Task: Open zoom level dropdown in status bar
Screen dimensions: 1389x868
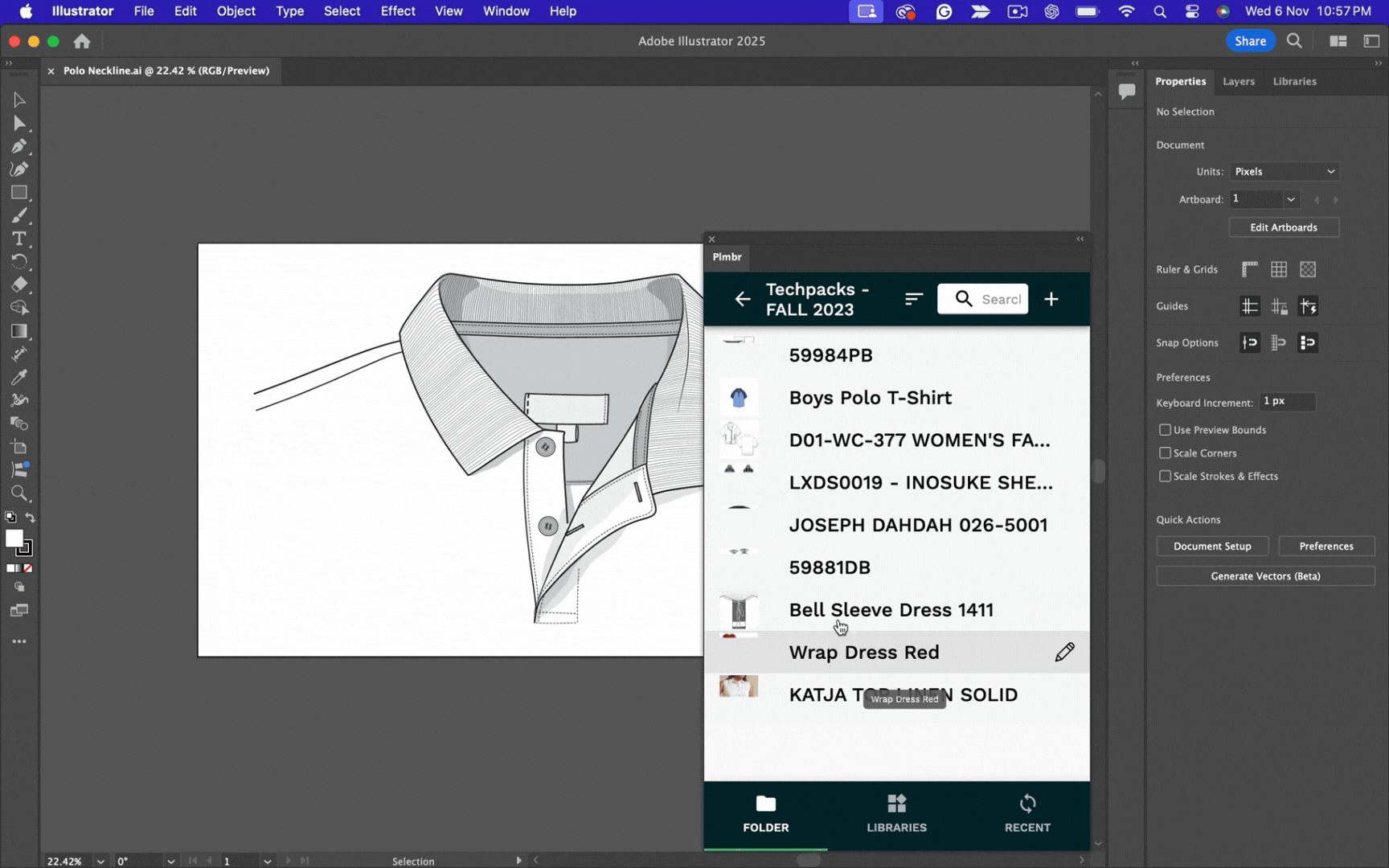Action: click(x=100, y=861)
